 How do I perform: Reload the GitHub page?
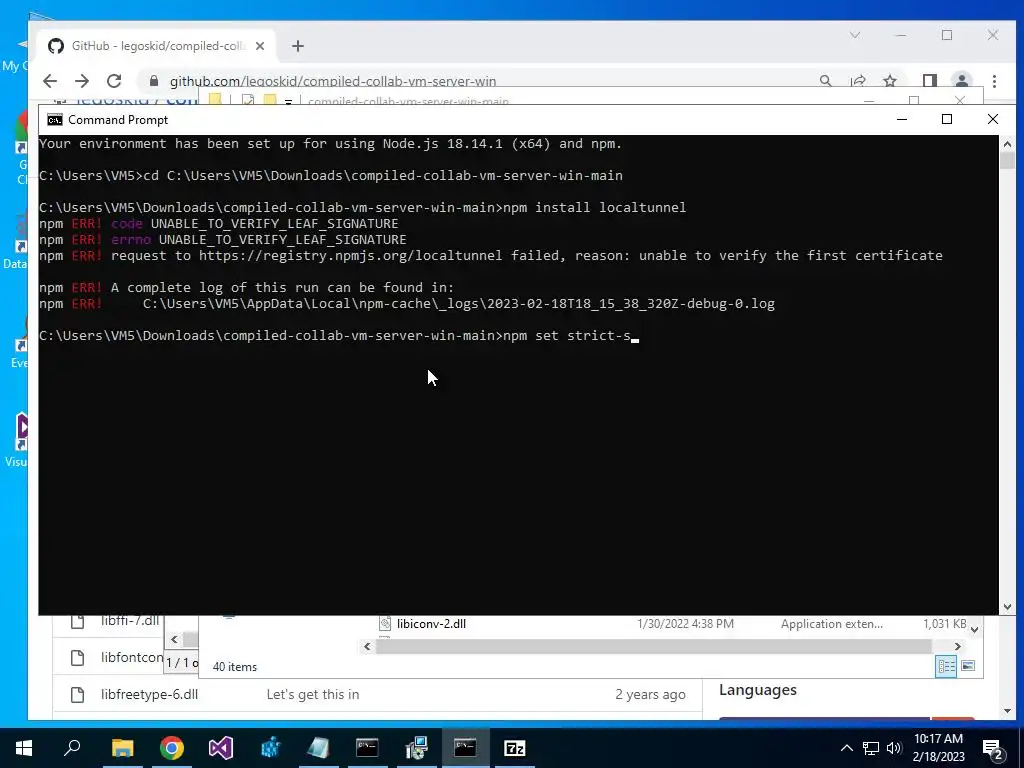pos(114,81)
